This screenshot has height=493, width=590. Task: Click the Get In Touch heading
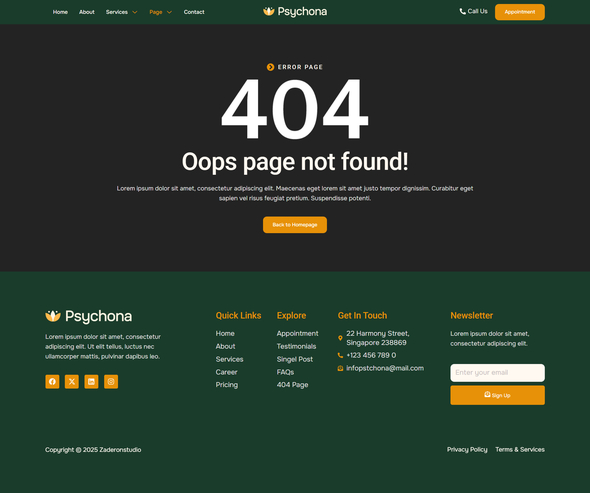pyautogui.click(x=362, y=315)
